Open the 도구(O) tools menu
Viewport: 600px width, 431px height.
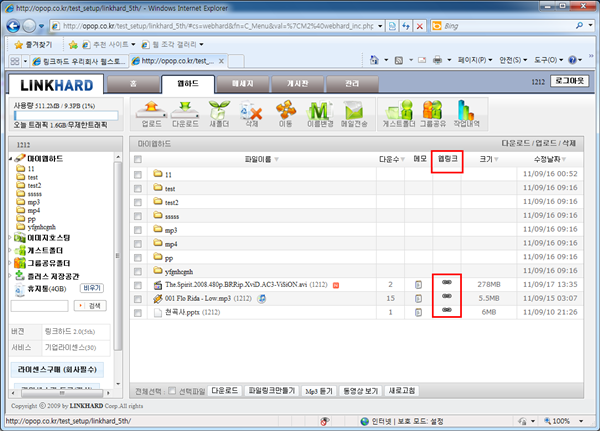pos(548,60)
